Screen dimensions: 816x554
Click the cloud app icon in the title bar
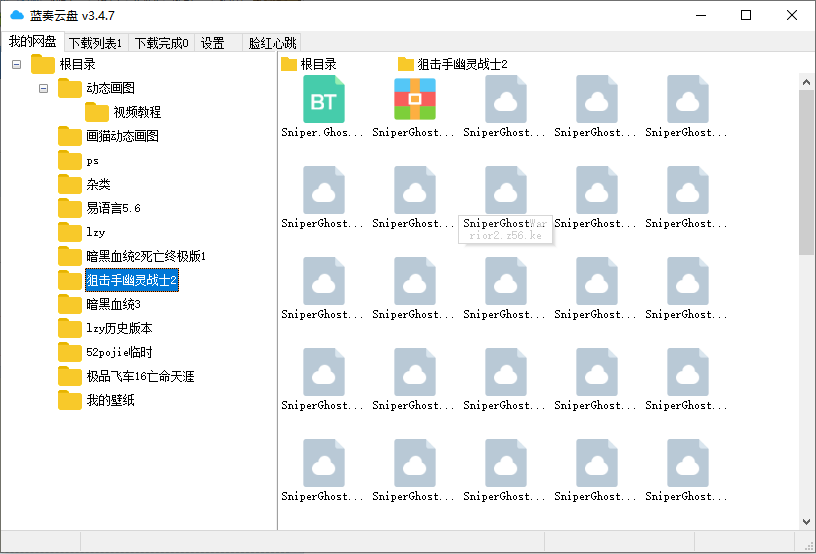17,15
